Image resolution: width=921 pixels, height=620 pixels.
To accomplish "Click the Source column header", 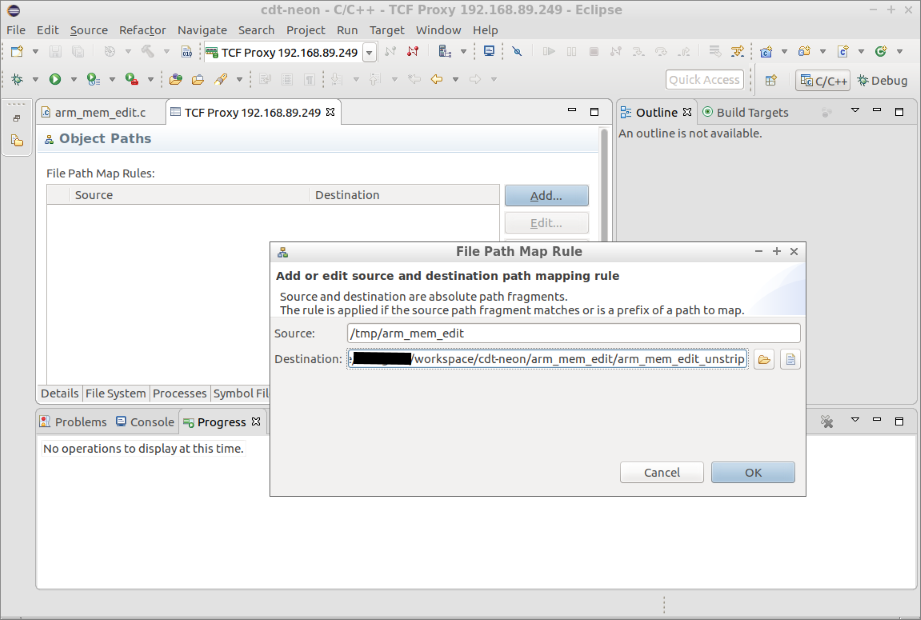I will 189,195.
